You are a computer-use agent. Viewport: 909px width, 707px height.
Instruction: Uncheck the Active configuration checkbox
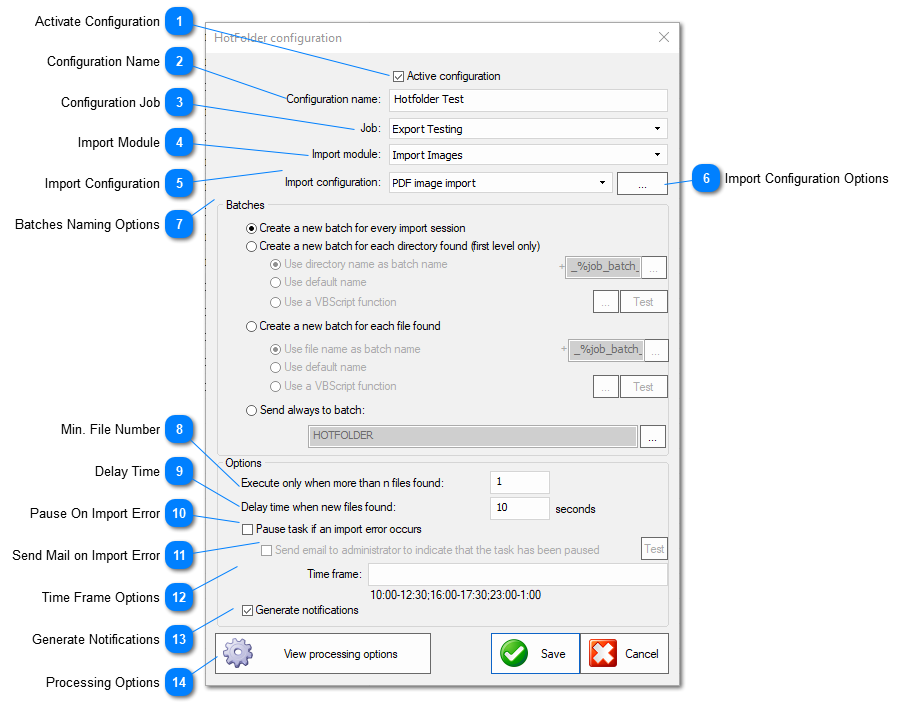tap(398, 75)
